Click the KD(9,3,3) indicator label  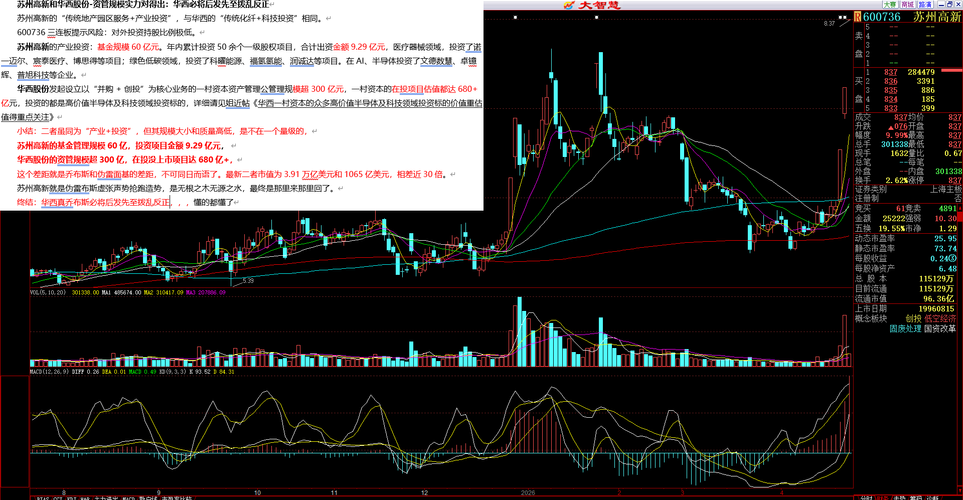[172, 372]
